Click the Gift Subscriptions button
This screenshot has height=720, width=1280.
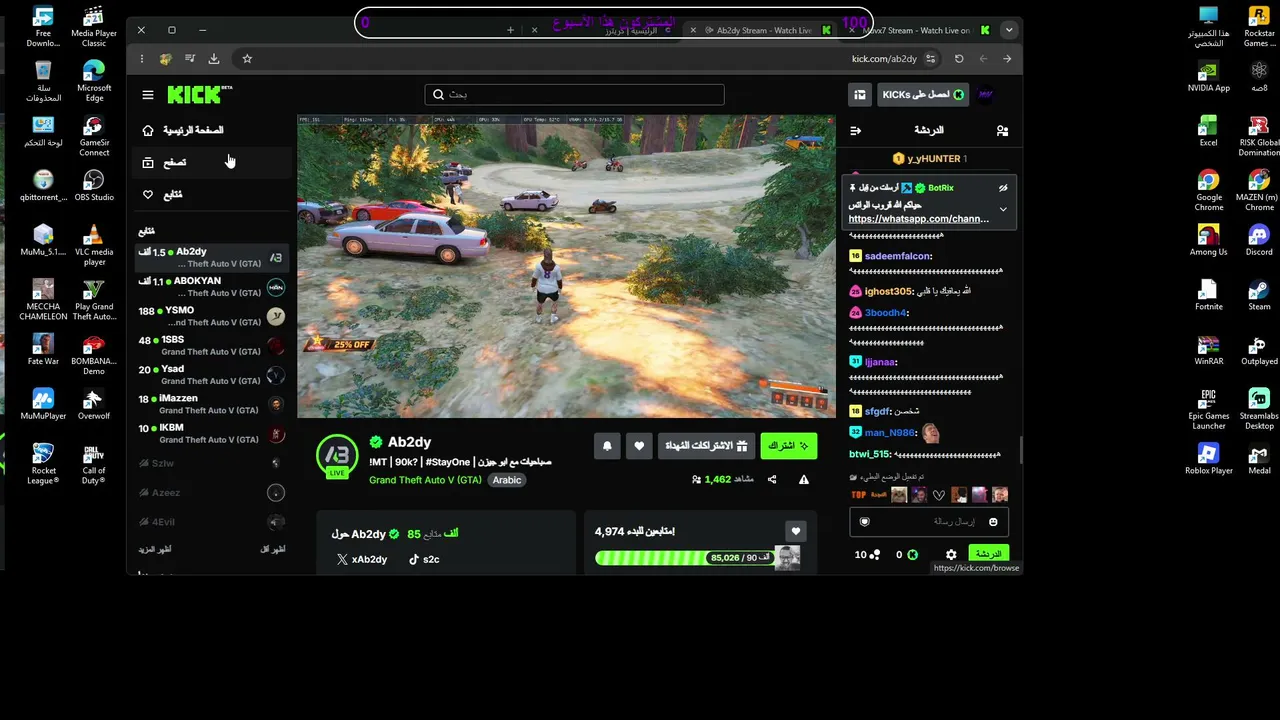click(x=706, y=446)
